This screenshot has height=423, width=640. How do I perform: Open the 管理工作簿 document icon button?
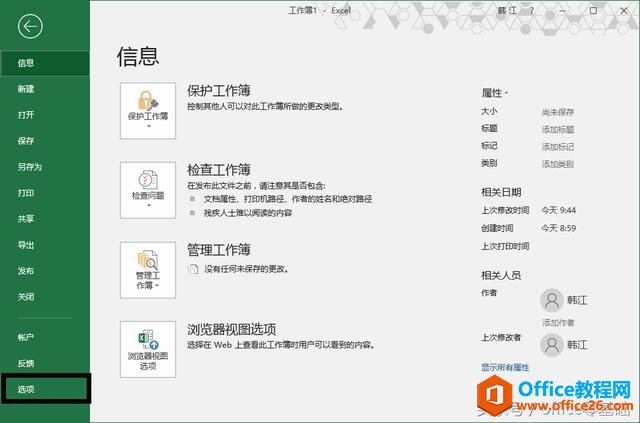(x=148, y=268)
